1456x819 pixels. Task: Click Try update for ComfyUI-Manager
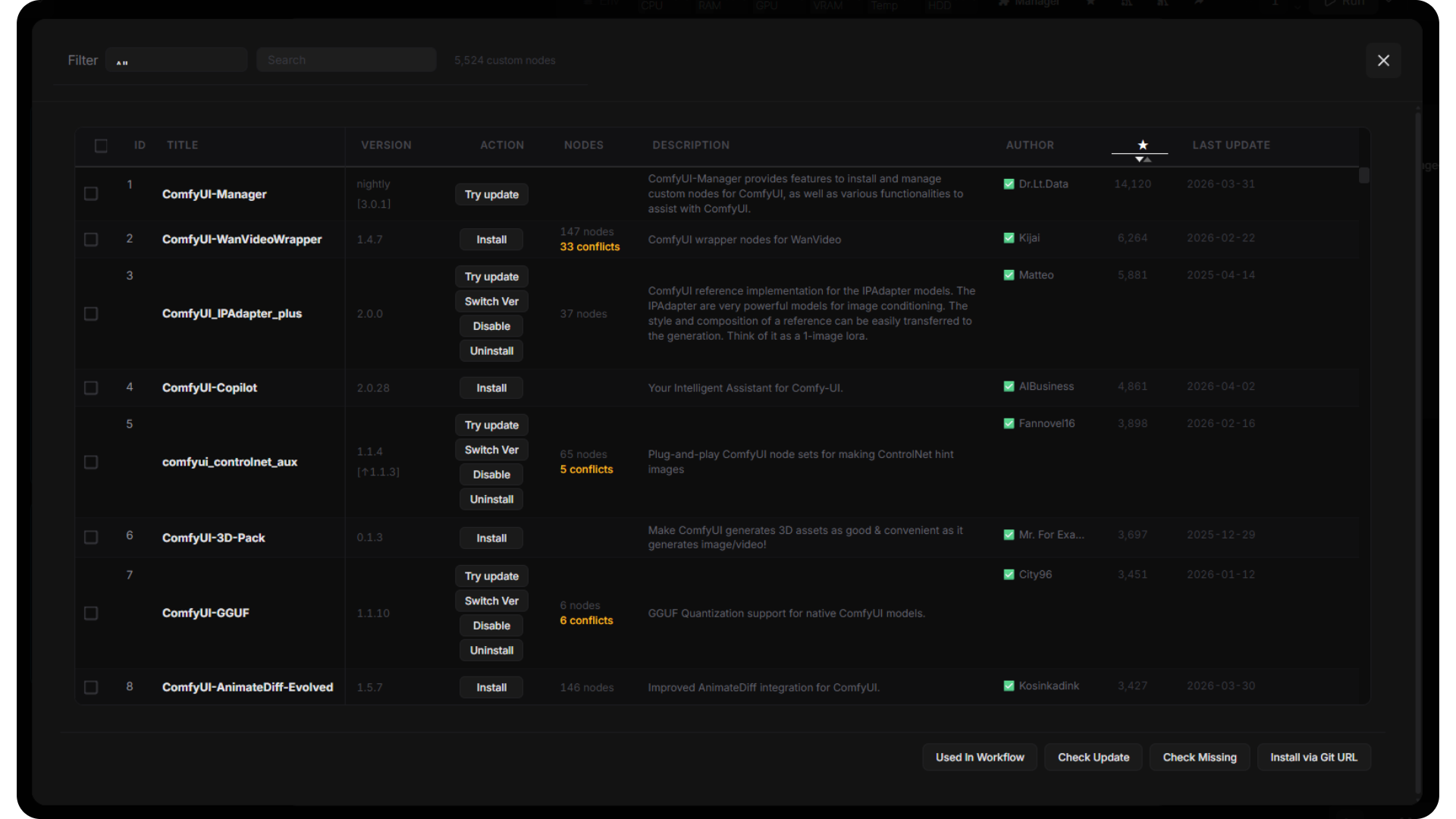pos(491,194)
